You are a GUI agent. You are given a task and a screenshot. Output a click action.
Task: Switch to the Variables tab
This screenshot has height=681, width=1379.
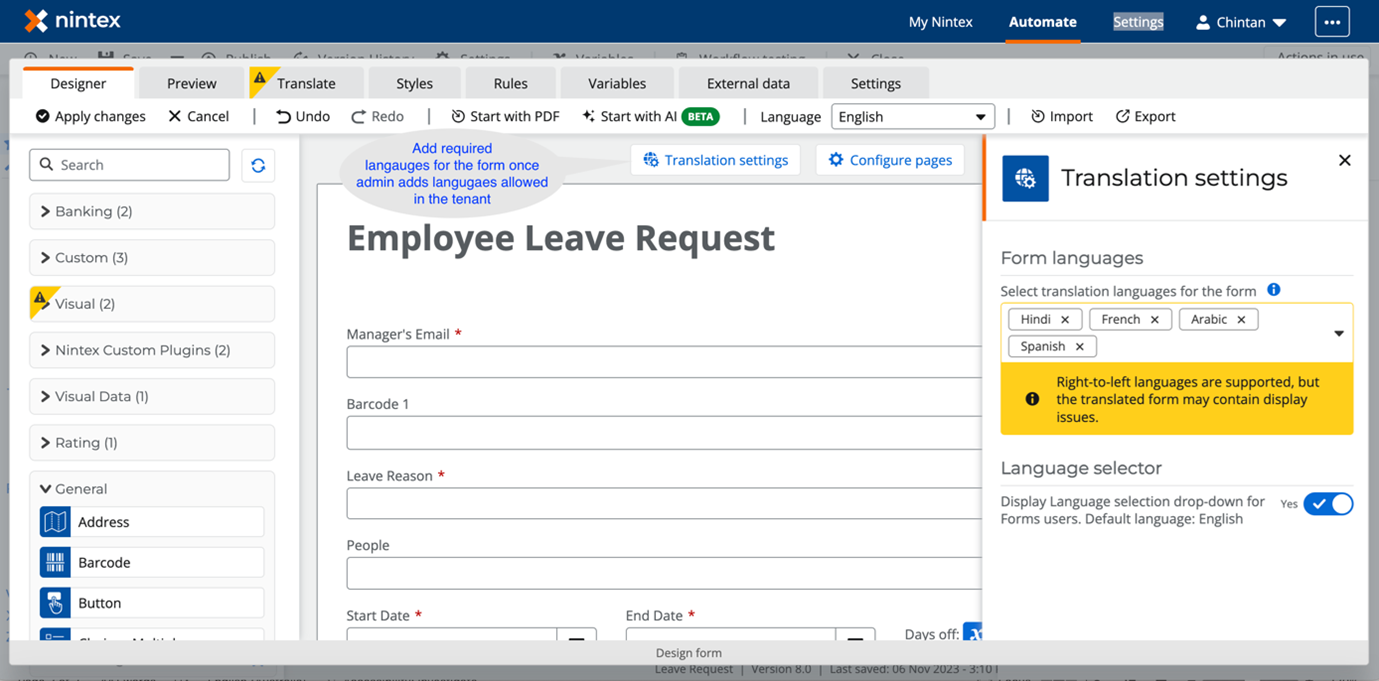tap(617, 83)
